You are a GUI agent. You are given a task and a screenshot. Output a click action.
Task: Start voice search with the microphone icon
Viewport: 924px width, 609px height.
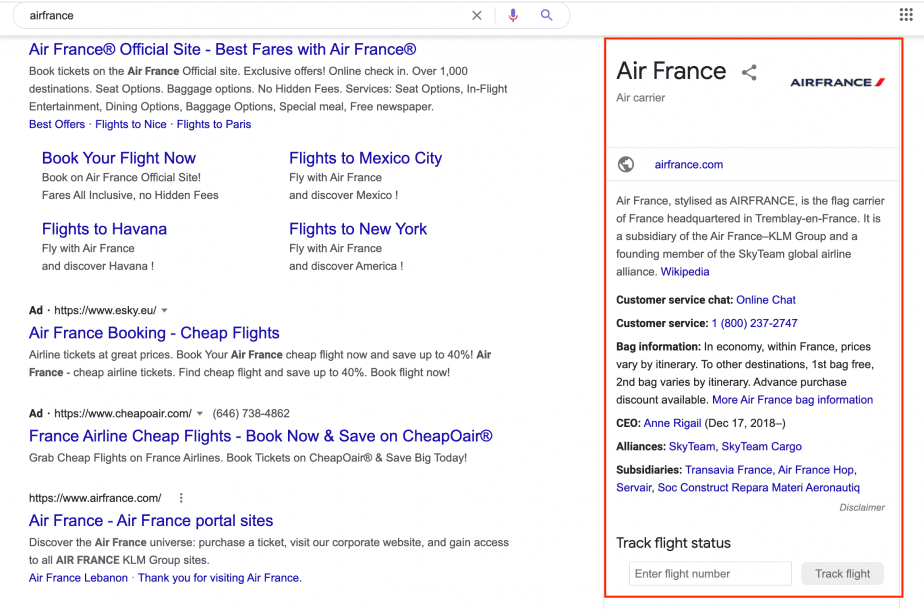point(513,15)
